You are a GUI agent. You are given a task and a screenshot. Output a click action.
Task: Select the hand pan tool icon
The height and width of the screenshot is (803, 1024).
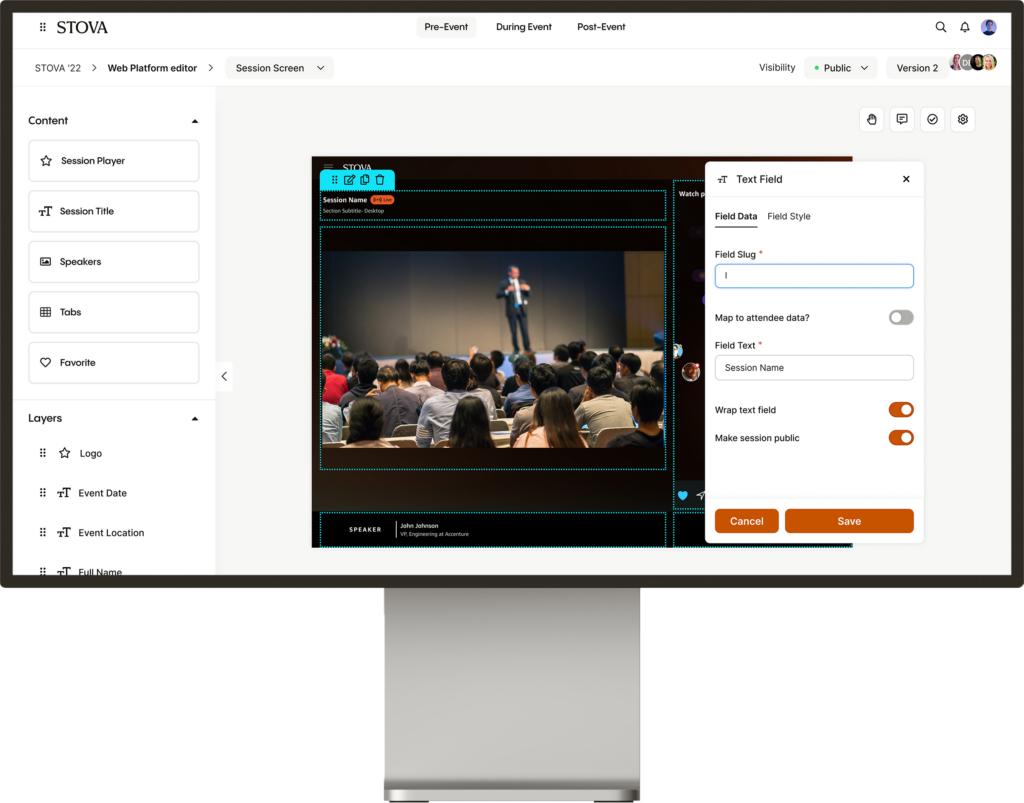871,119
